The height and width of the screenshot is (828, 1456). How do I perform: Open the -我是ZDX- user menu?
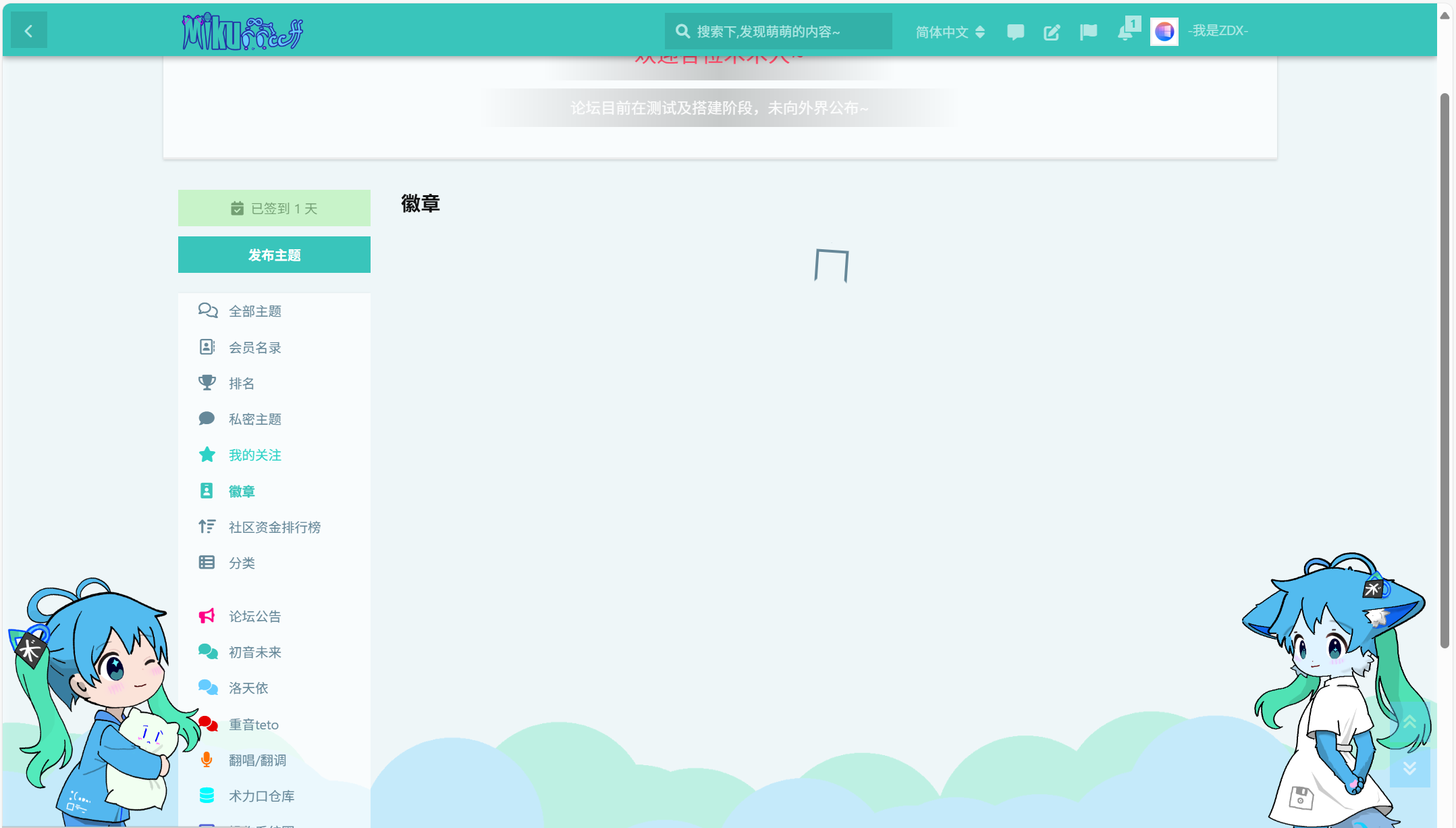1218,31
